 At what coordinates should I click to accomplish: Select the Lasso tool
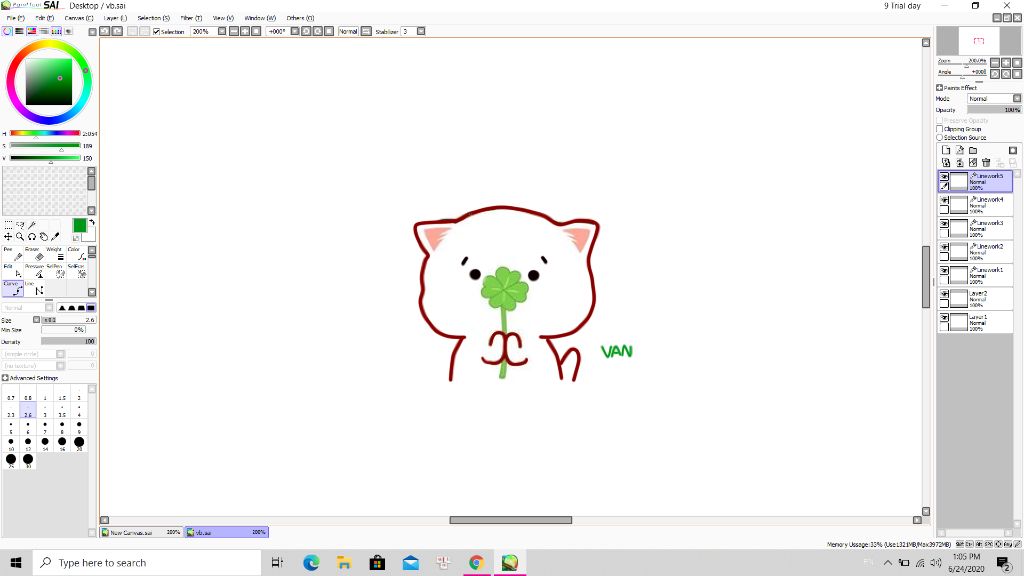pyautogui.click(x=20, y=225)
